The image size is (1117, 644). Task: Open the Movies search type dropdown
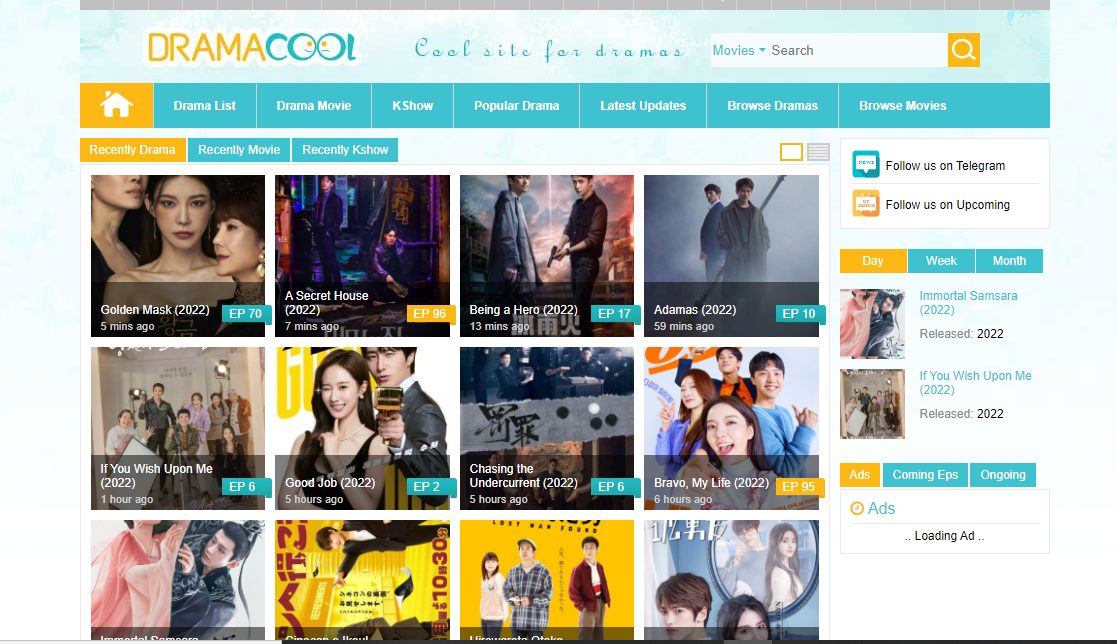739,51
